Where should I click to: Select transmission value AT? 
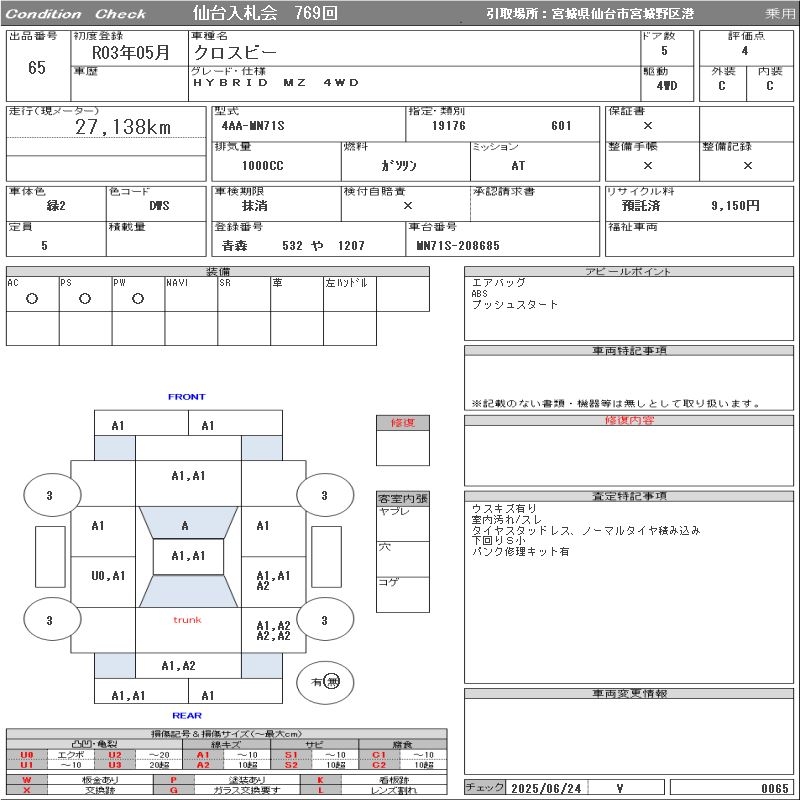click(518, 165)
